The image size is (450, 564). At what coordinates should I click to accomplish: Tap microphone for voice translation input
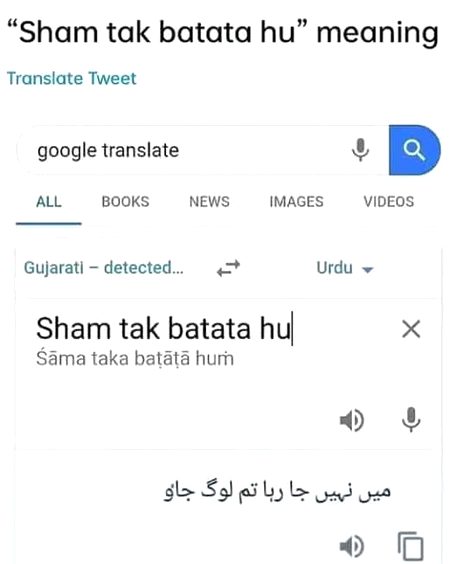pyautogui.click(x=411, y=419)
